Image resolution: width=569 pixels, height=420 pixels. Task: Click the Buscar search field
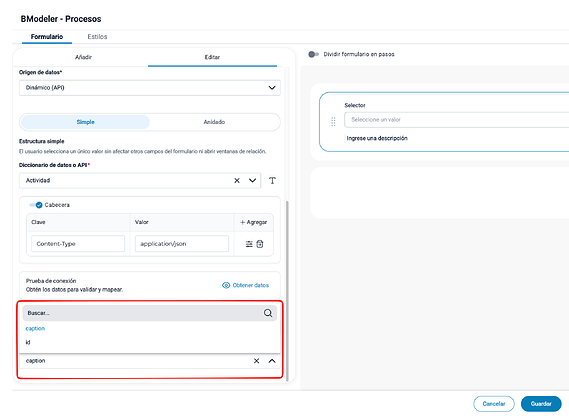150,313
